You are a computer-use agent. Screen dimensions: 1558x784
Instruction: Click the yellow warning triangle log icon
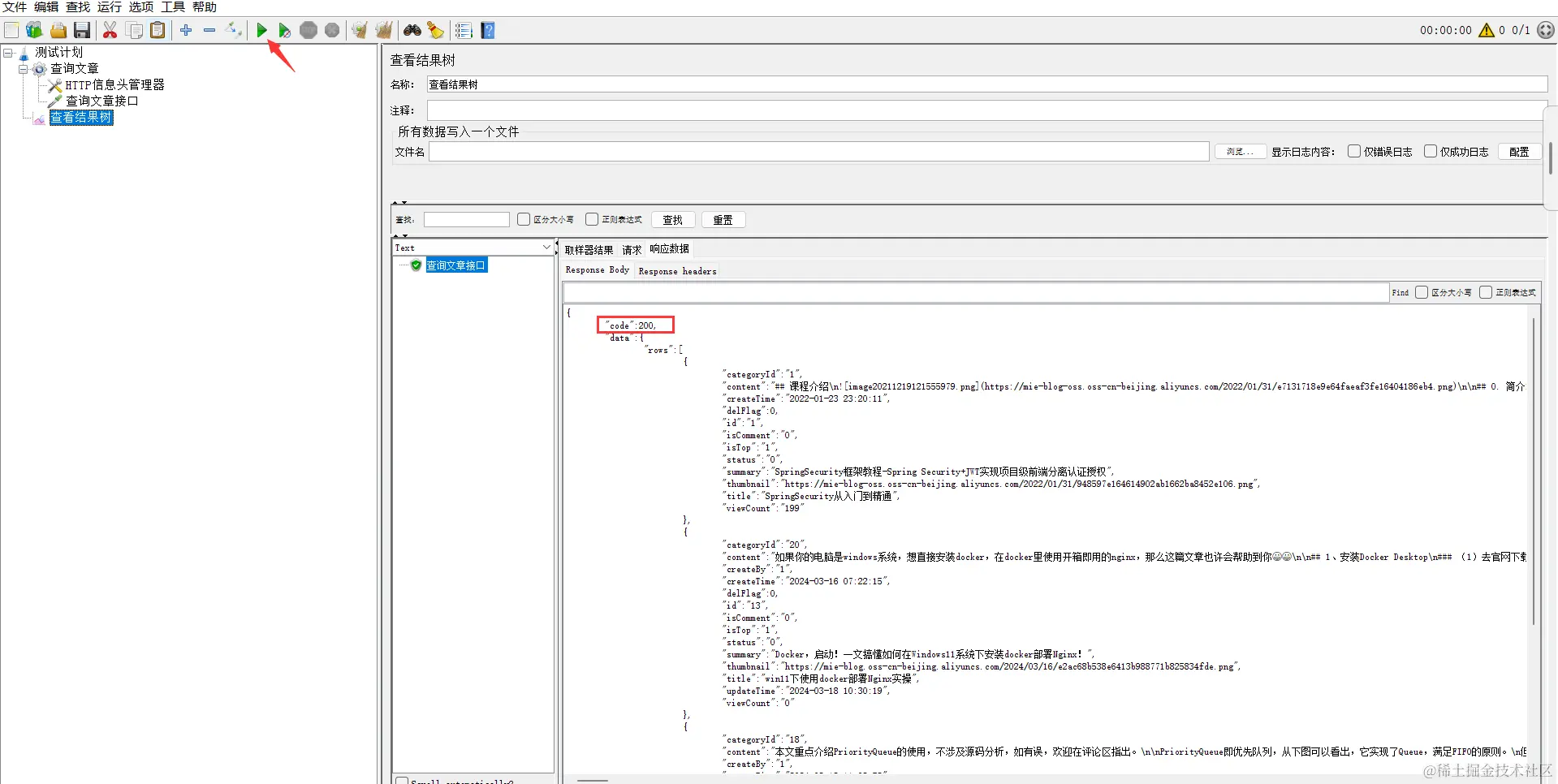(x=1487, y=30)
